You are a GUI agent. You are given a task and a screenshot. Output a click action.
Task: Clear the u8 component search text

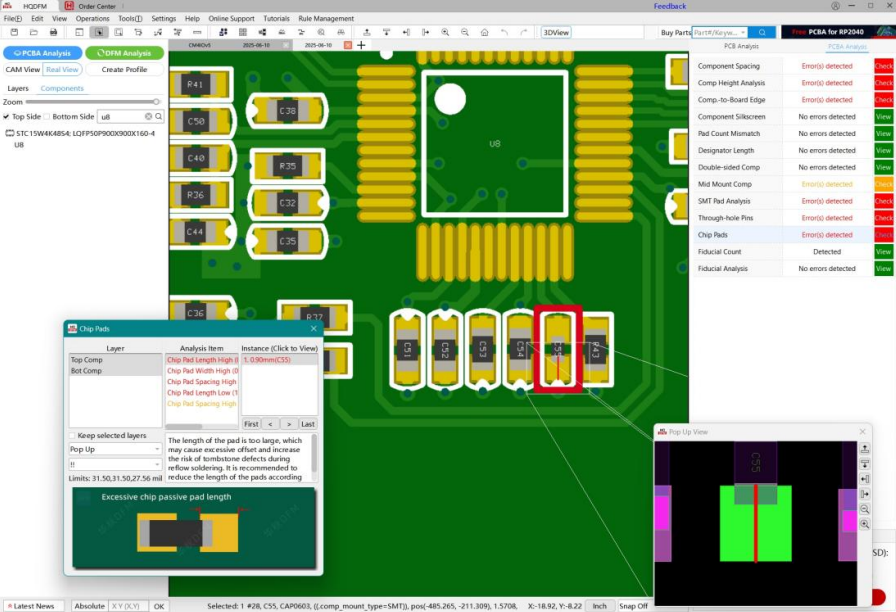tap(148, 117)
